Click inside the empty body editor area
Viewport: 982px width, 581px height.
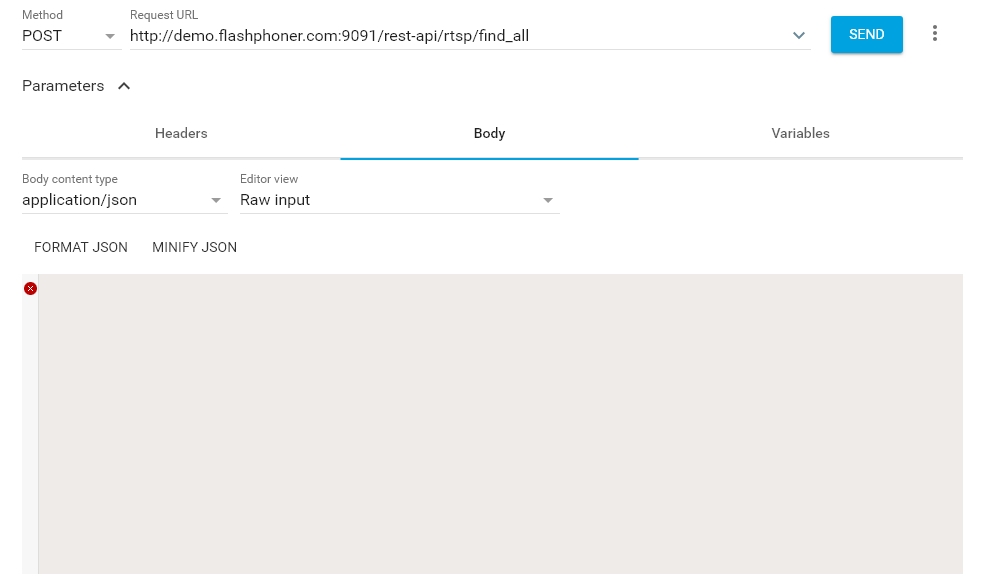(500, 420)
